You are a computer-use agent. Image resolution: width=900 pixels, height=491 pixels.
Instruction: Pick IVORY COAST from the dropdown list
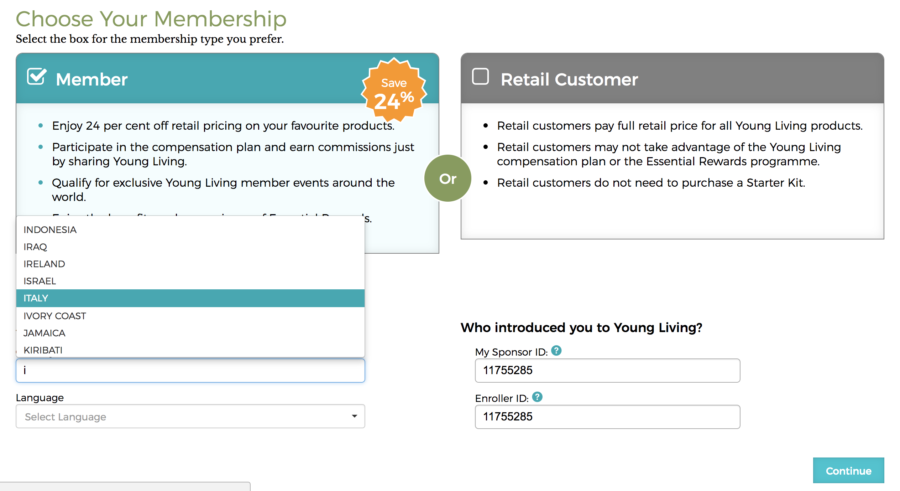tap(190, 315)
